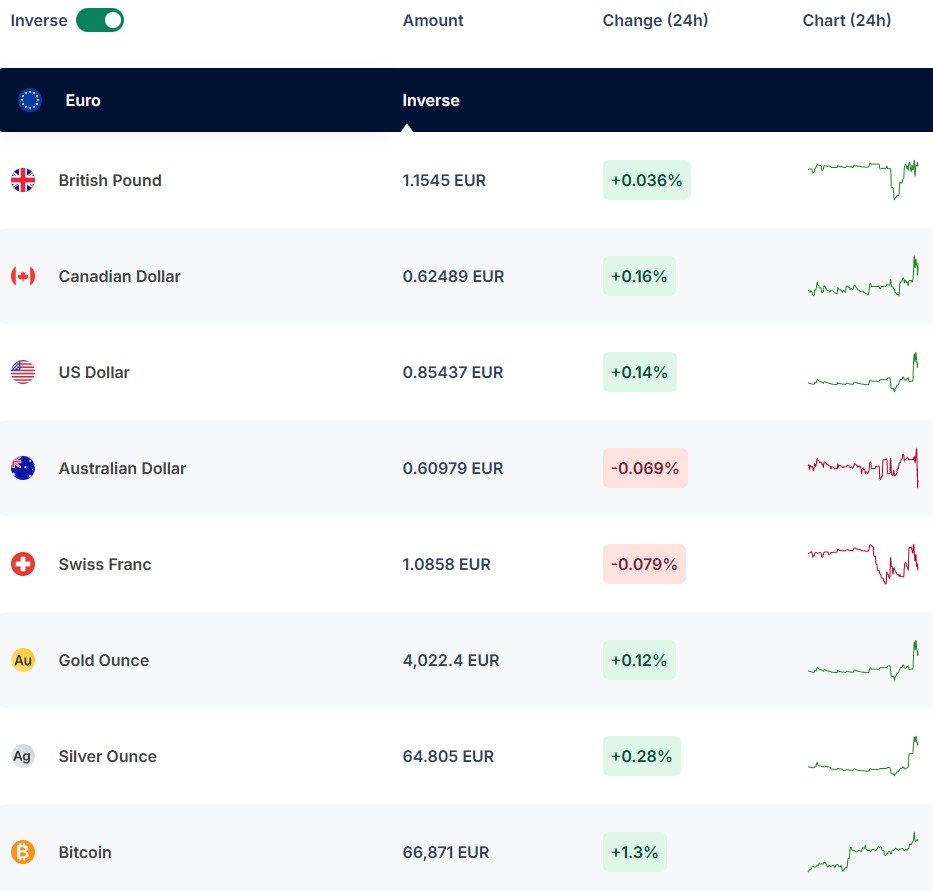Click the British Pound flag icon
Screen dimensions: 933x891
23,180
